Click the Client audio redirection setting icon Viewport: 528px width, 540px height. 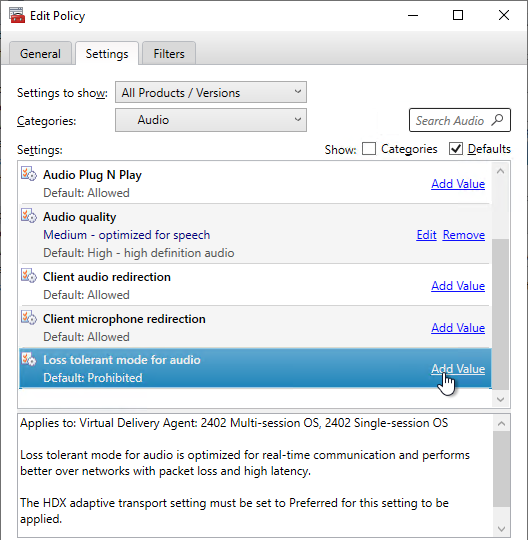[x=29, y=276]
